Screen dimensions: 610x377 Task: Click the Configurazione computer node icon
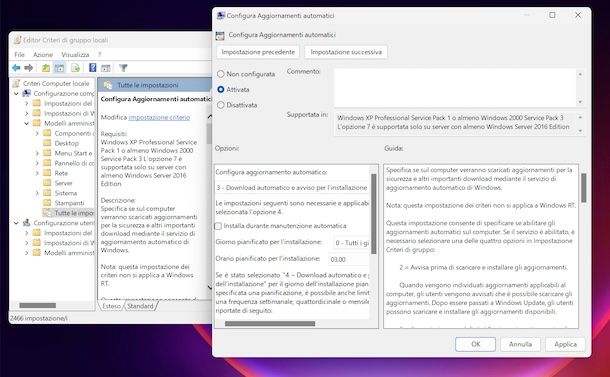click(x=26, y=93)
